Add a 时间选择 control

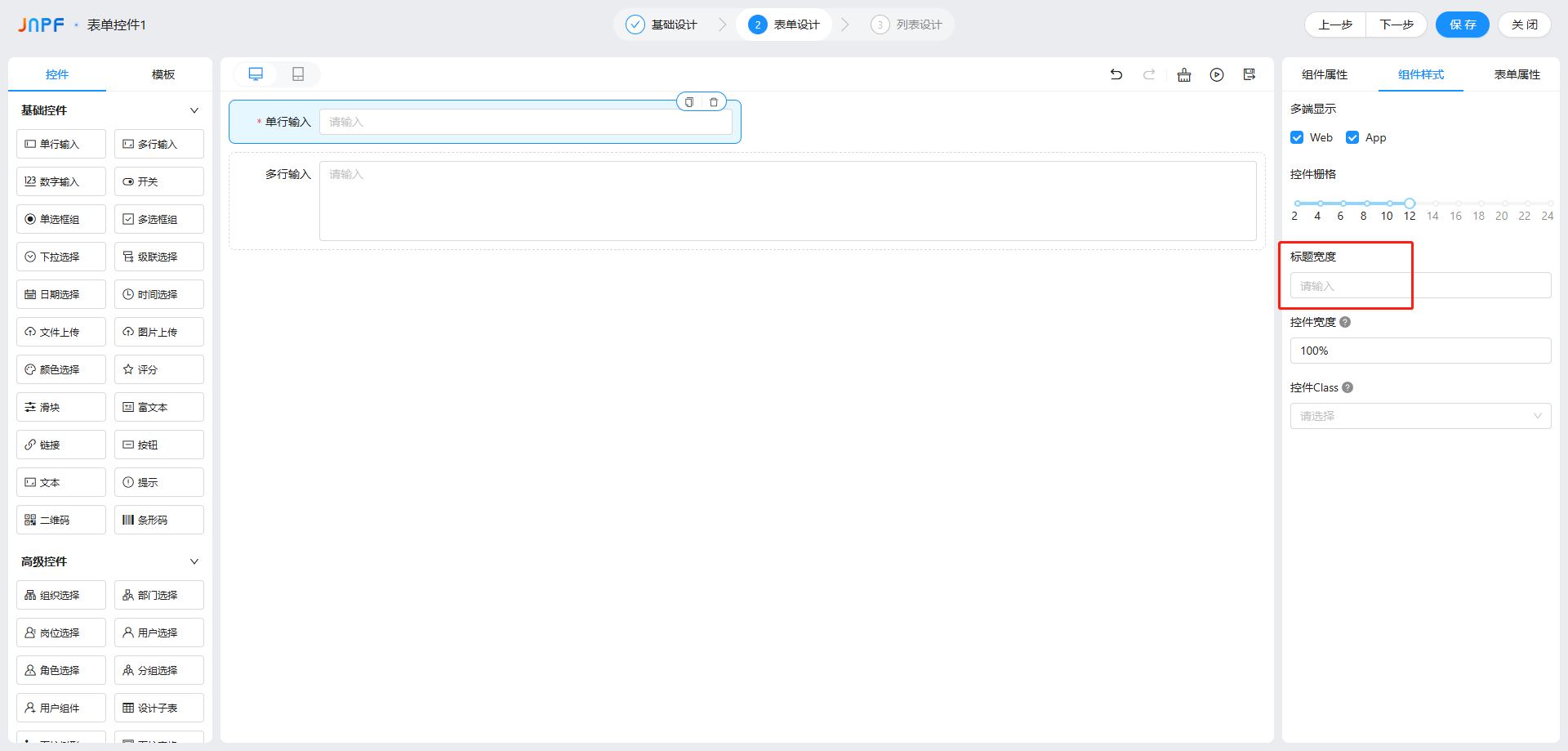pos(159,294)
